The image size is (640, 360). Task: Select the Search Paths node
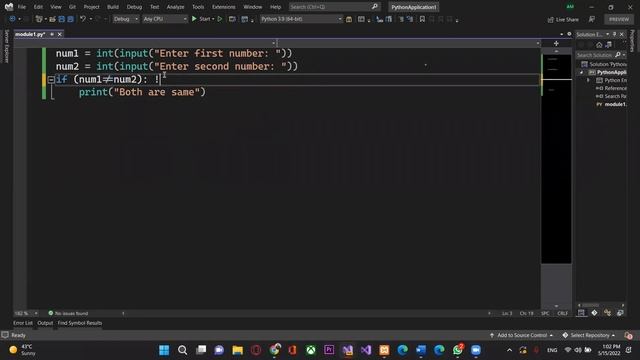[611, 96]
